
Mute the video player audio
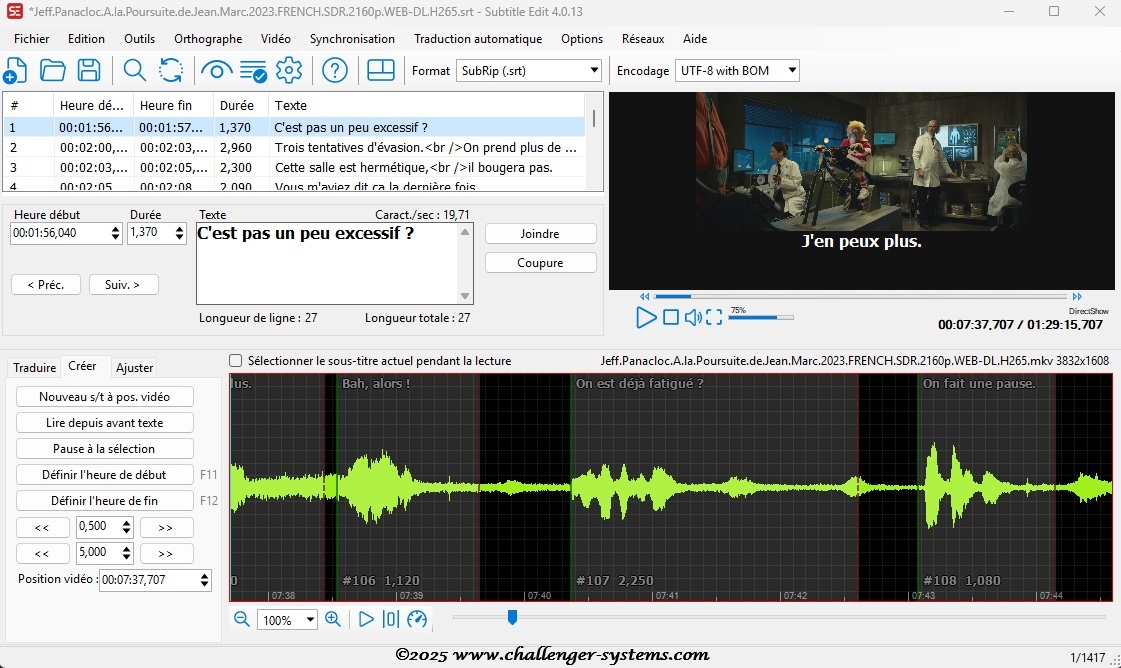coord(693,318)
